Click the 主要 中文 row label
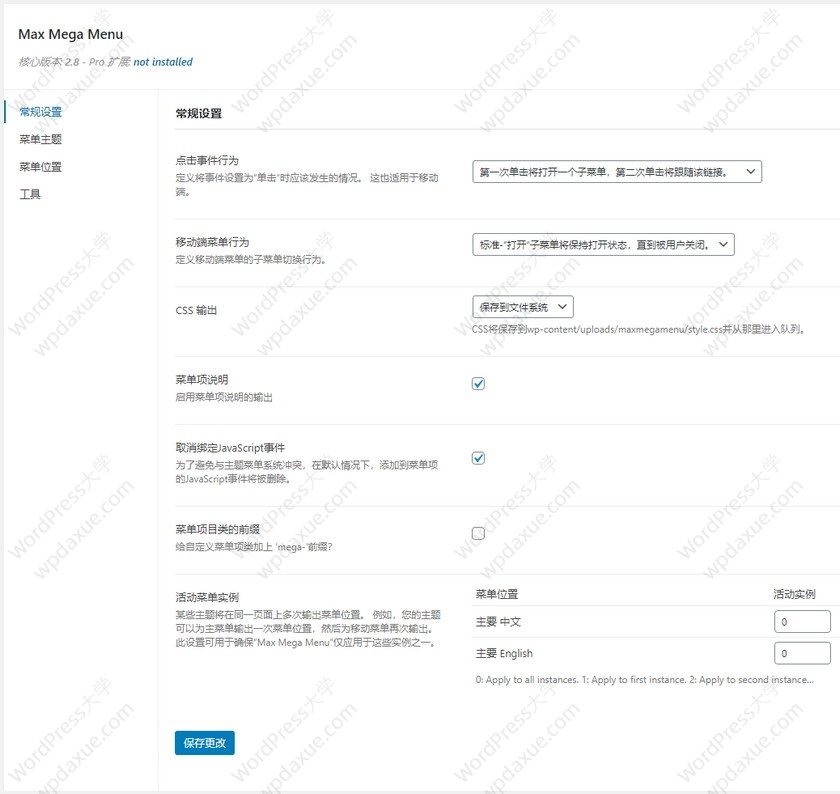 498,622
